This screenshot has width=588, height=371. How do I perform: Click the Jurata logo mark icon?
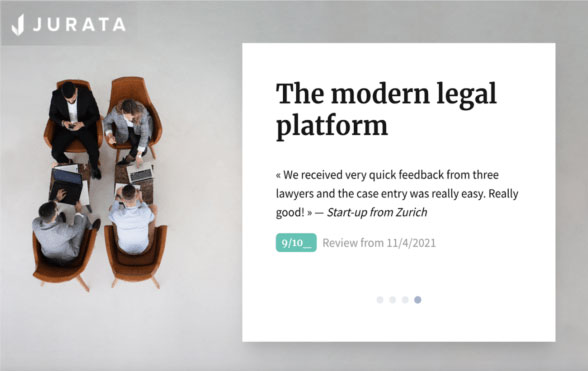(18, 25)
